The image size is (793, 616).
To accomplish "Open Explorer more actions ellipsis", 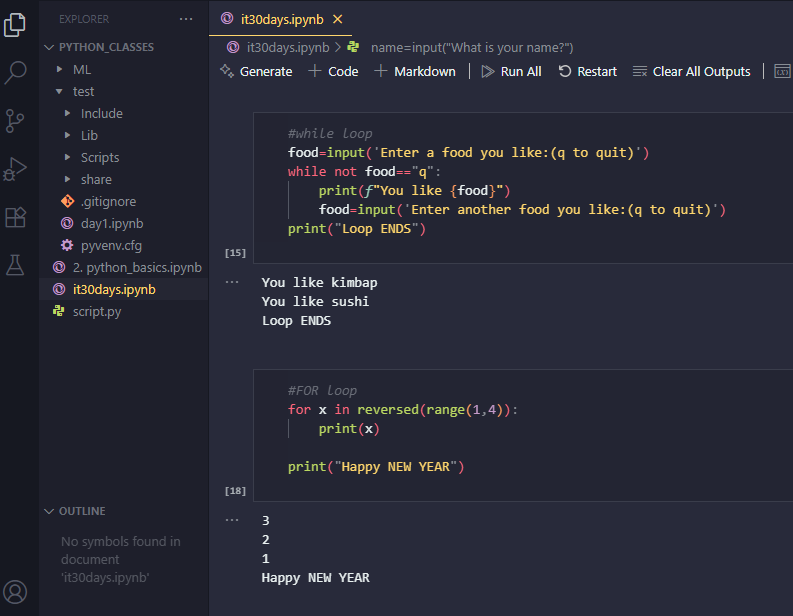I will pos(186,19).
